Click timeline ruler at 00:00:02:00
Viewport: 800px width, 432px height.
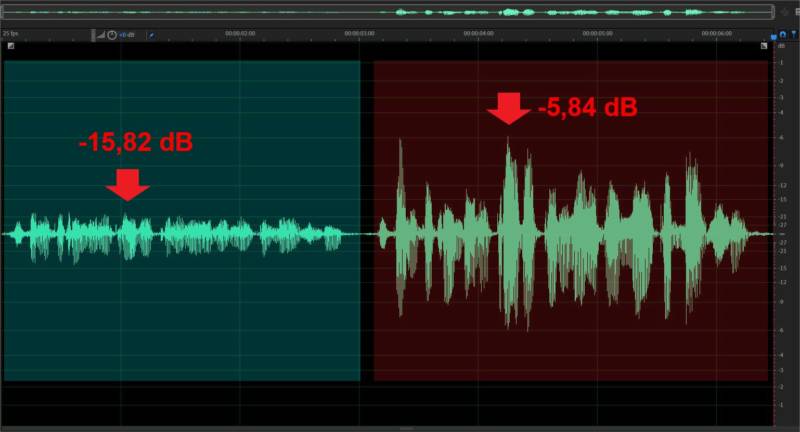click(240, 33)
